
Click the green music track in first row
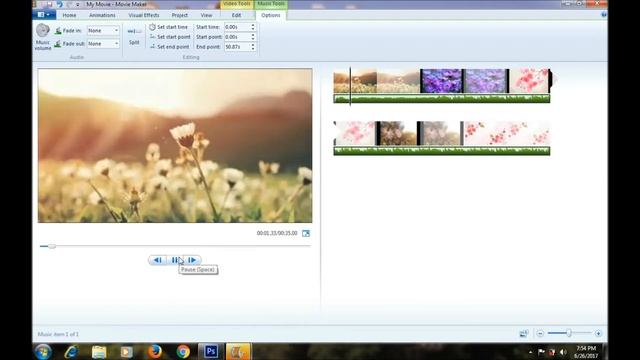click(442, 98)
